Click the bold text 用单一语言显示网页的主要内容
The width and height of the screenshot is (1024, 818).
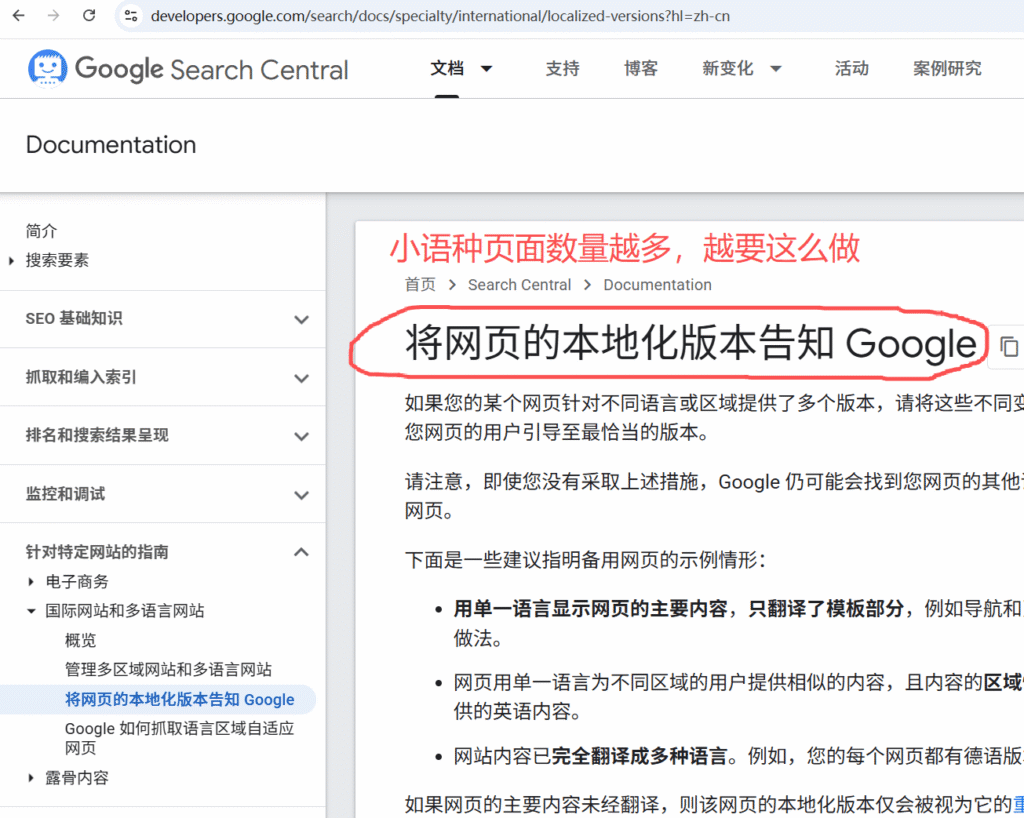click(590, 608)
